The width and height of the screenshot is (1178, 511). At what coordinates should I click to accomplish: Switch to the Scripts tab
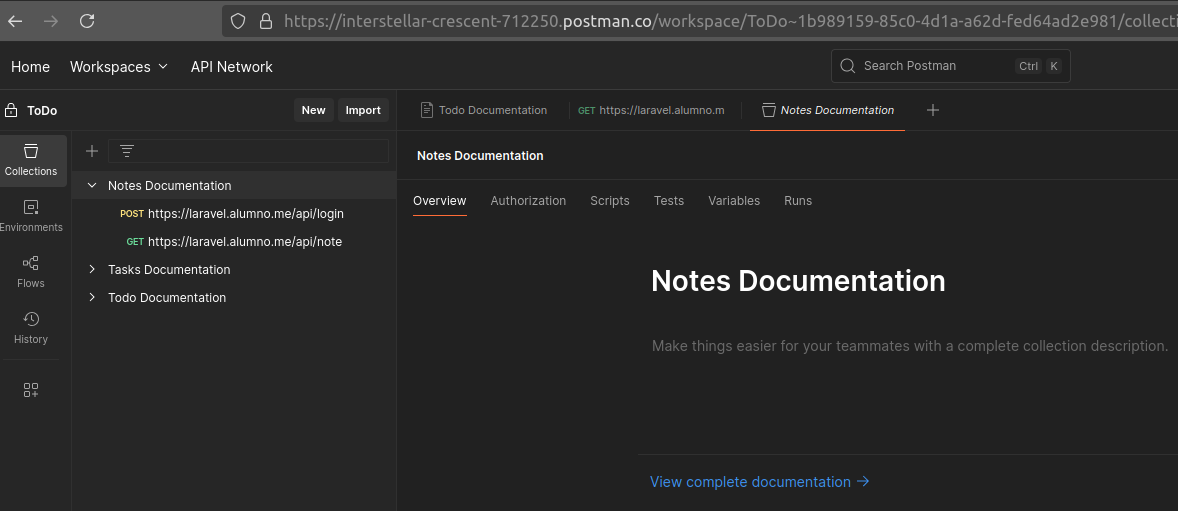click(610, 201)
